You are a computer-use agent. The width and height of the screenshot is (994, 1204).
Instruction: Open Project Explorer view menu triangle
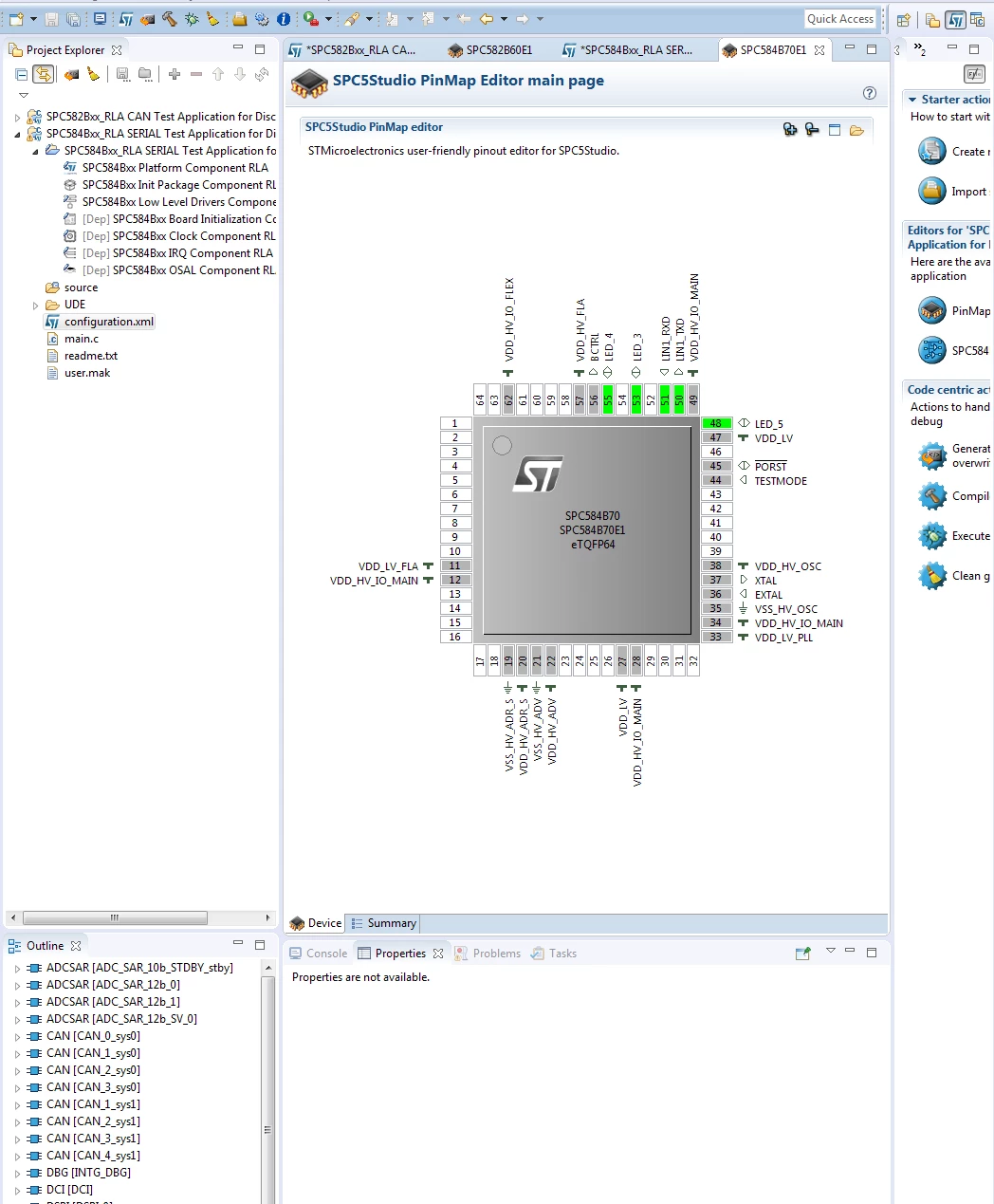pos(24,95)
